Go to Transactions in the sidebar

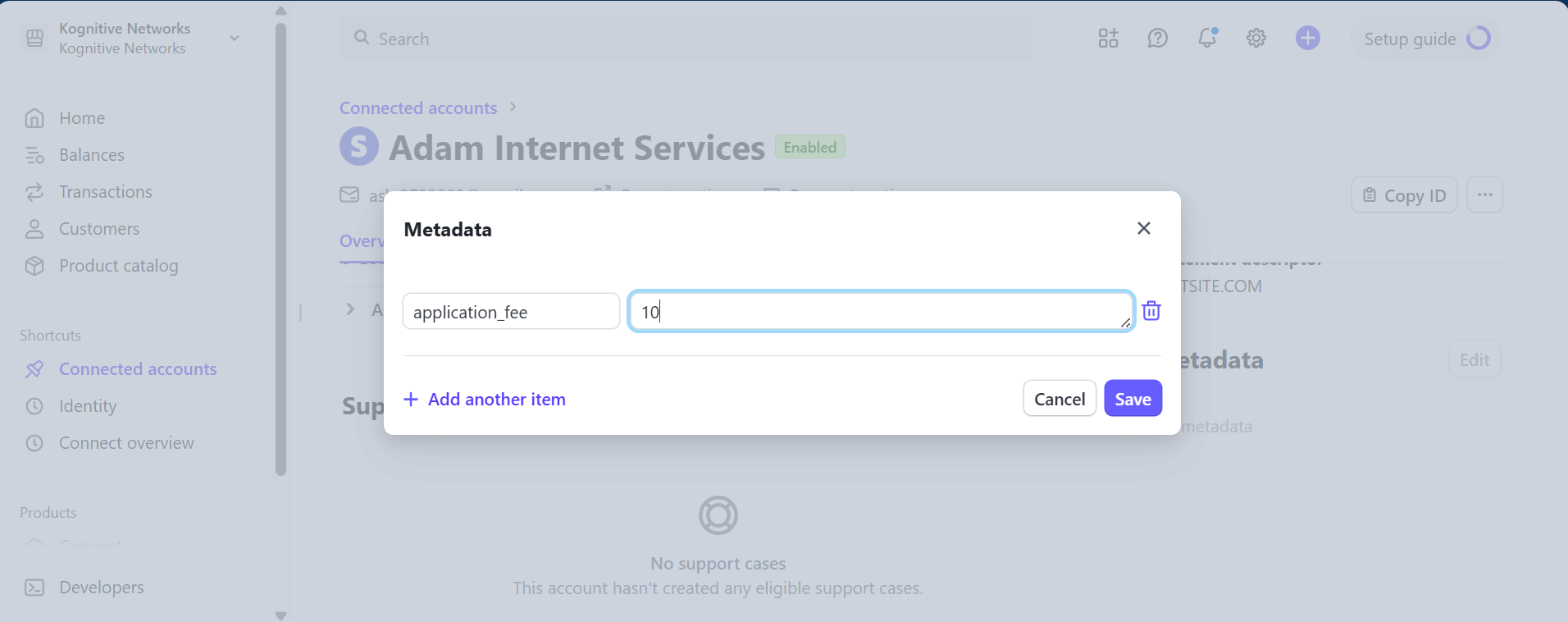105,192
